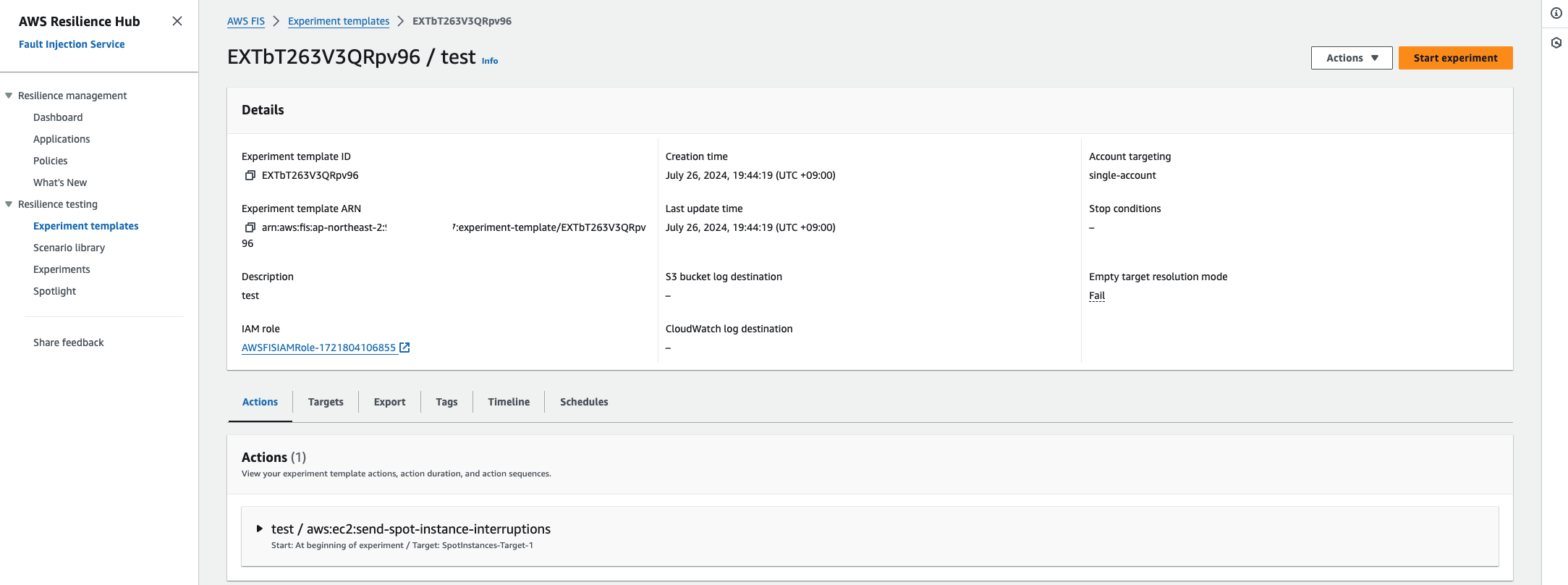Open Experiments in the sidebar
Screen dimensions: 1568x585
pos(62,269)
